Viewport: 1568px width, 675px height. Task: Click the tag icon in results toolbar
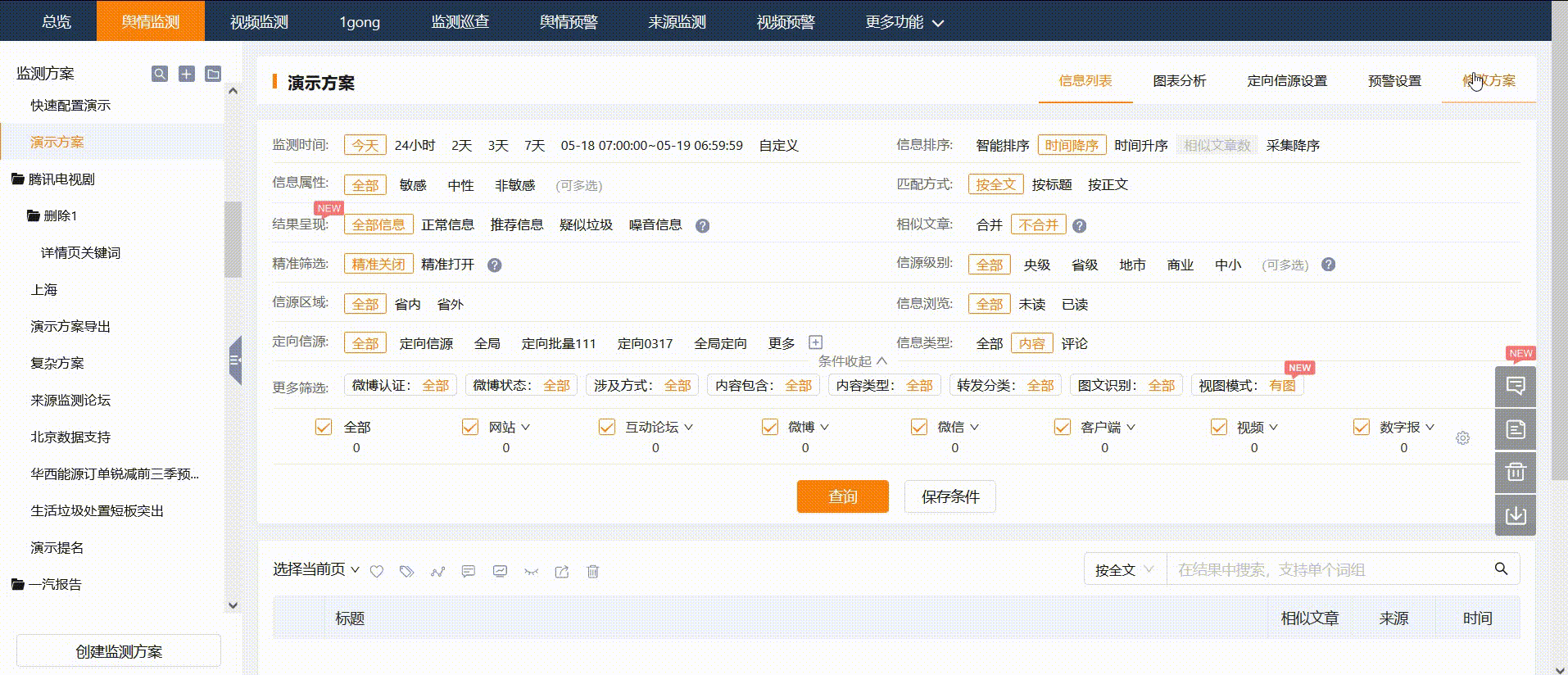pyautogui.click(x=406, y=571)
